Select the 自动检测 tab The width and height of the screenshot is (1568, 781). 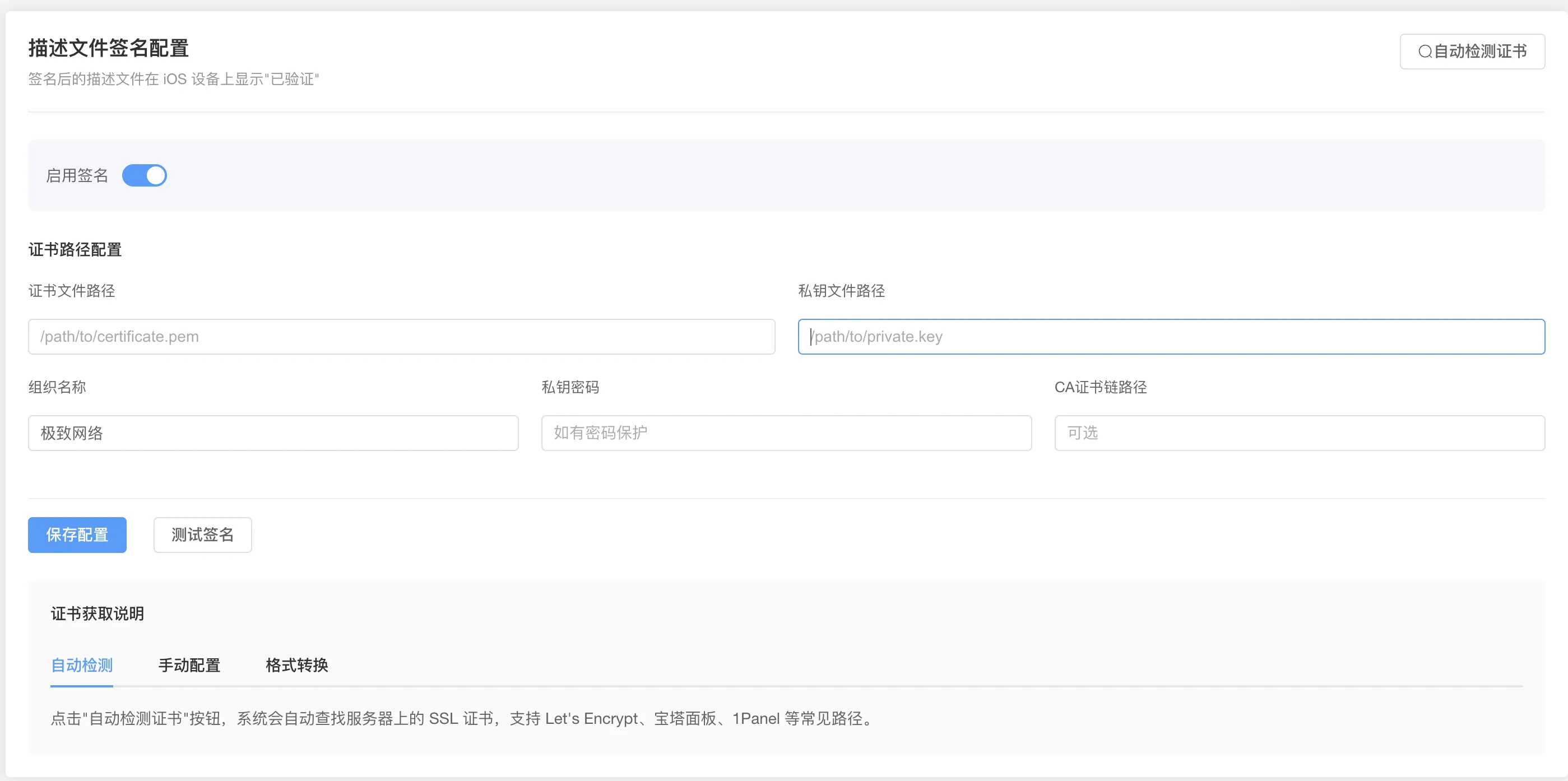(82, 666)
